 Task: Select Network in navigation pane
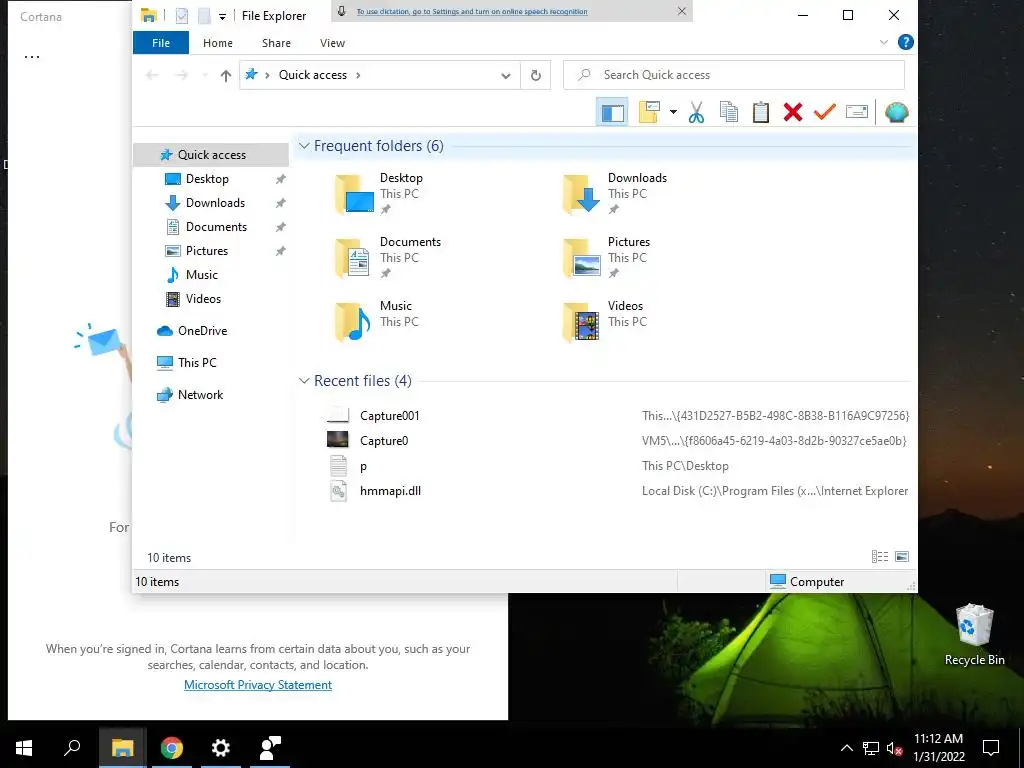pyautogui.click(x=200, y=395)
